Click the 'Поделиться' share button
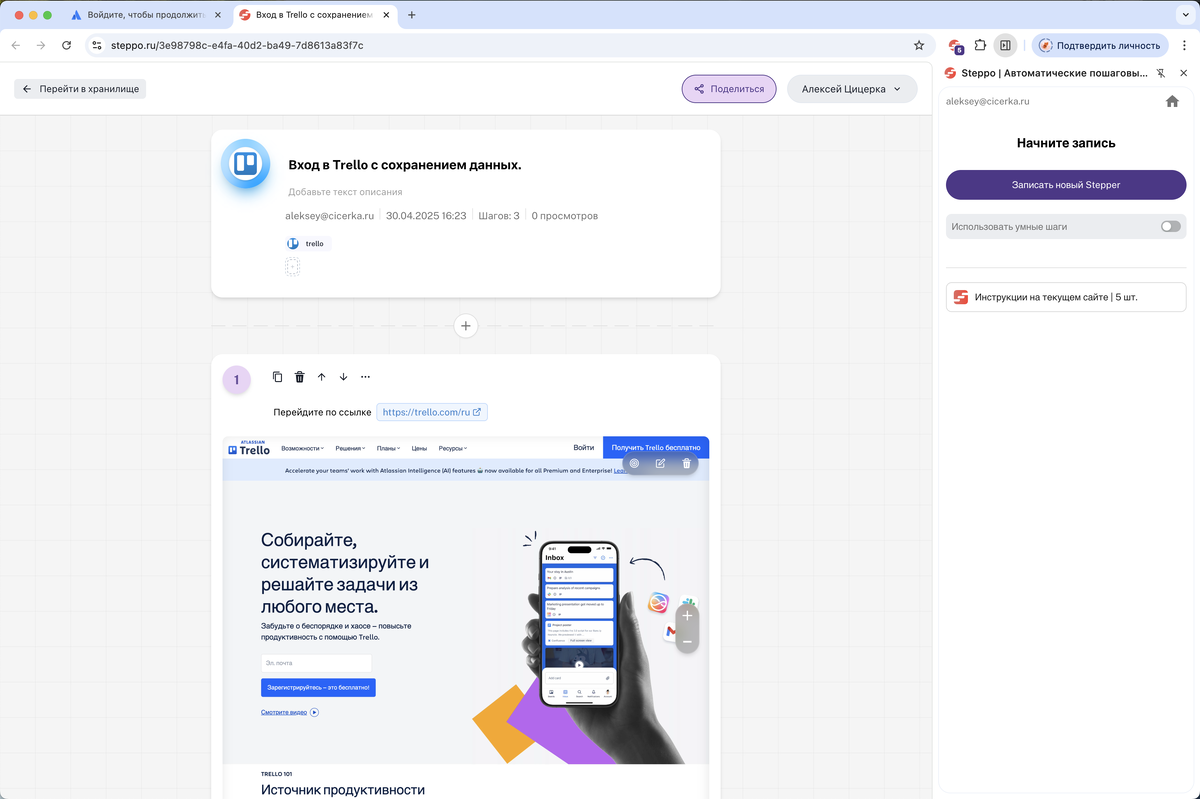This screenshot has height=799, width=1200. tap(728, 88)
